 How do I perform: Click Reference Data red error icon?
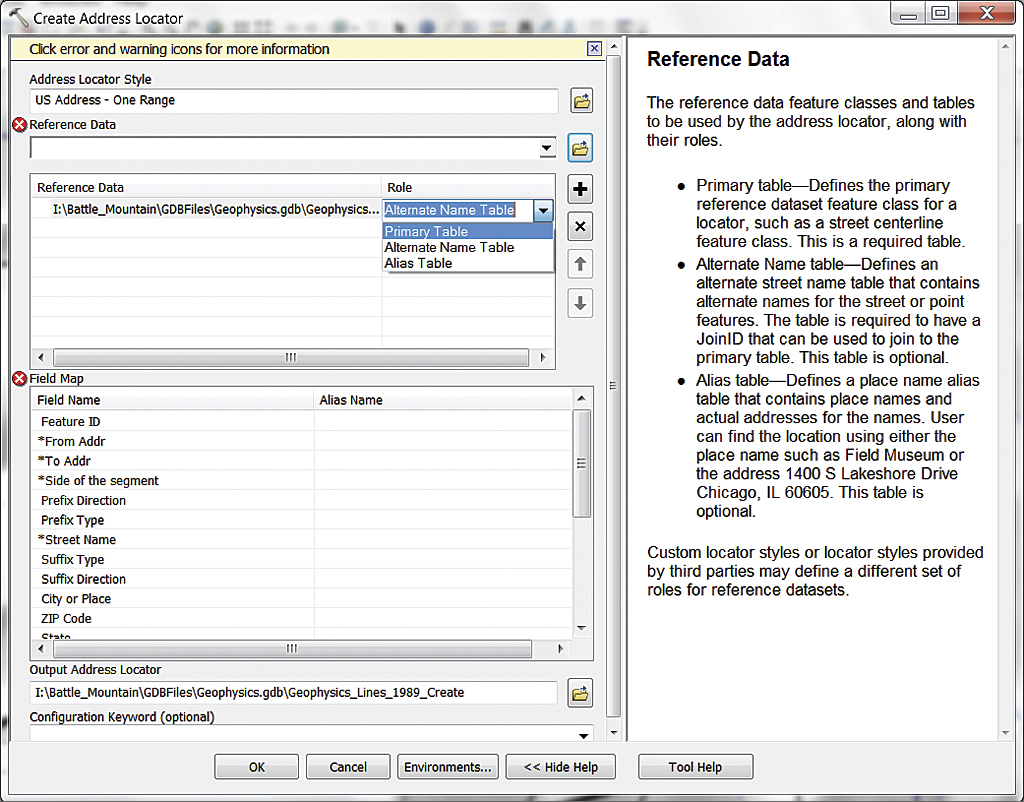pyautogui.click(x=20, y=125)
